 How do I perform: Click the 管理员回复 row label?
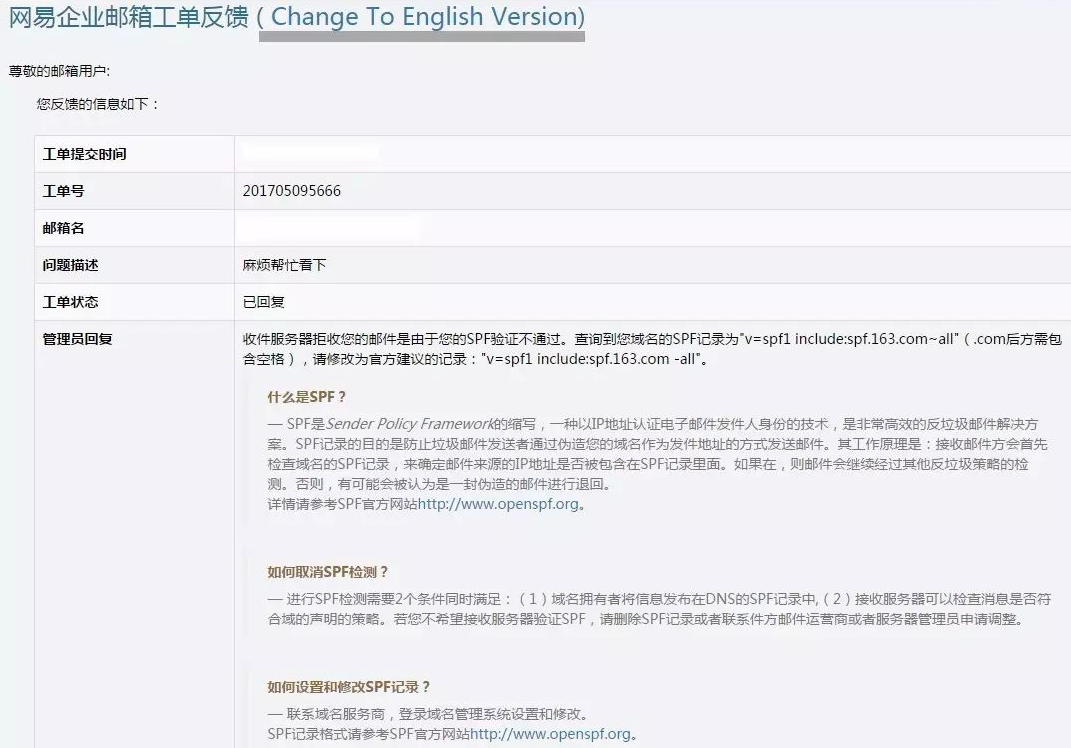(78, 338)
